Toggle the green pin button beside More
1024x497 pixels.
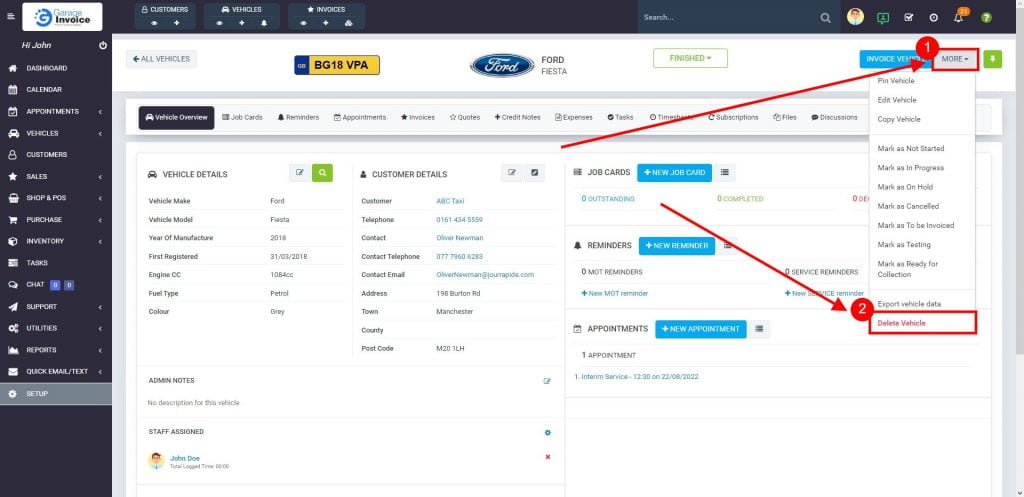992,59
